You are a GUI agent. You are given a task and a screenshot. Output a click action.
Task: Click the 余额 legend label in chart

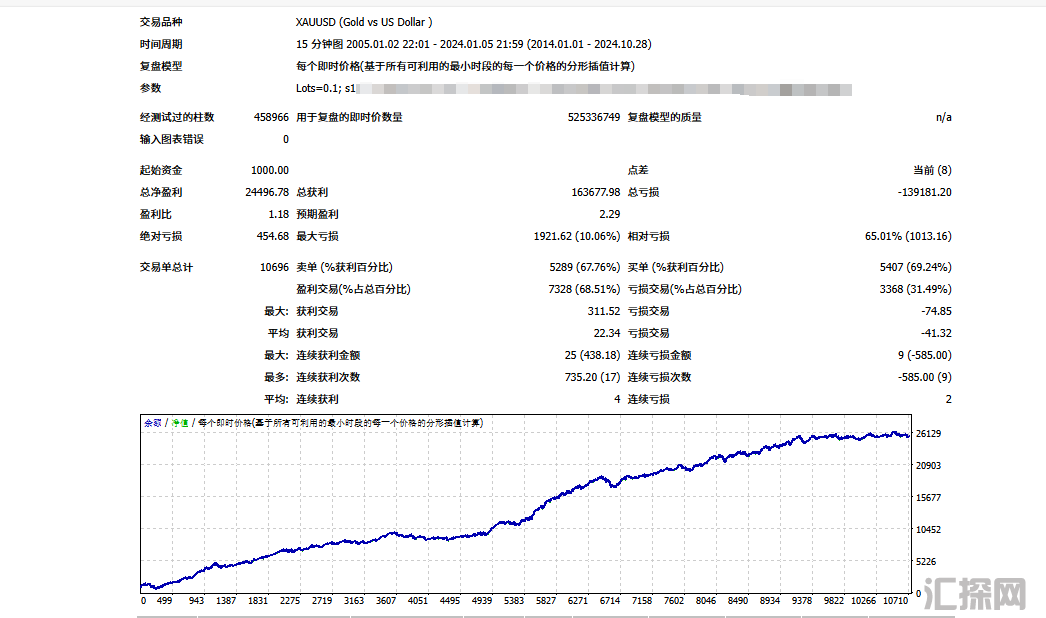pos(152,423)
